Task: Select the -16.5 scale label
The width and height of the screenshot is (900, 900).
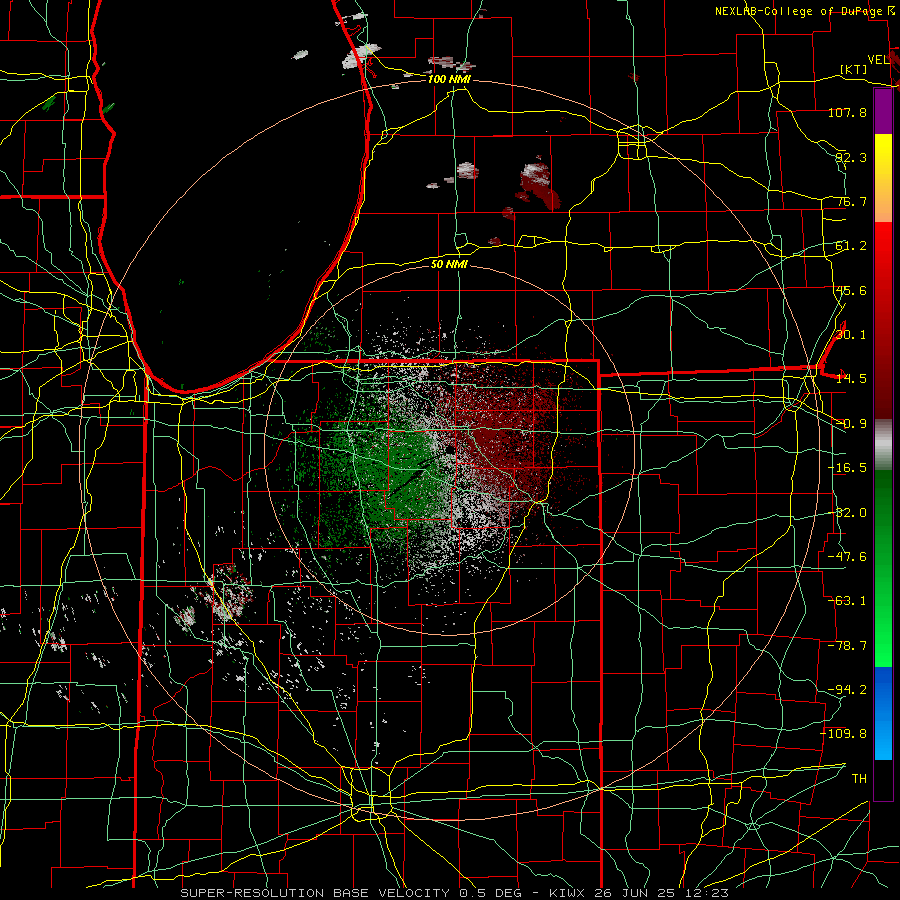Action: [x=847, y=468]
